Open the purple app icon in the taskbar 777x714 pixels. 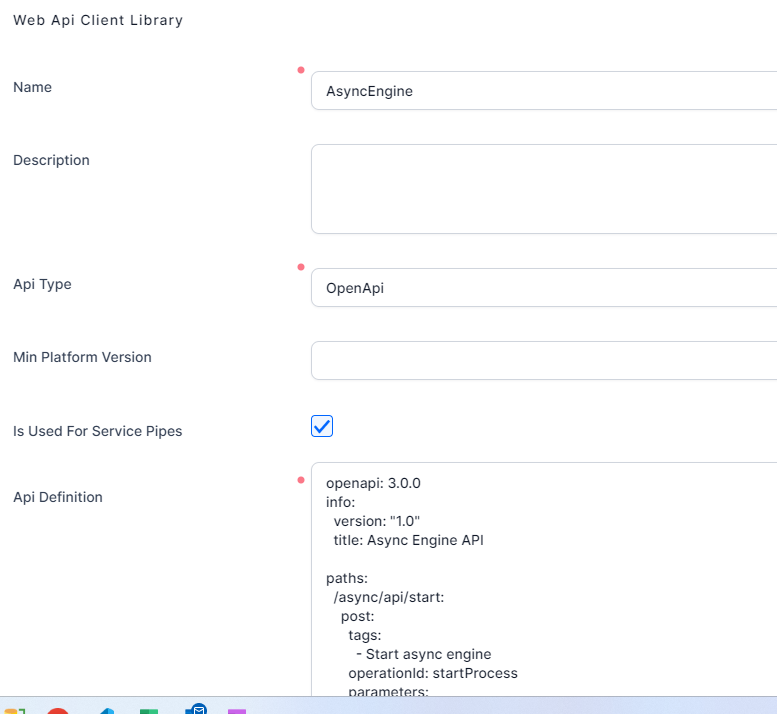[x=237, y=710]
